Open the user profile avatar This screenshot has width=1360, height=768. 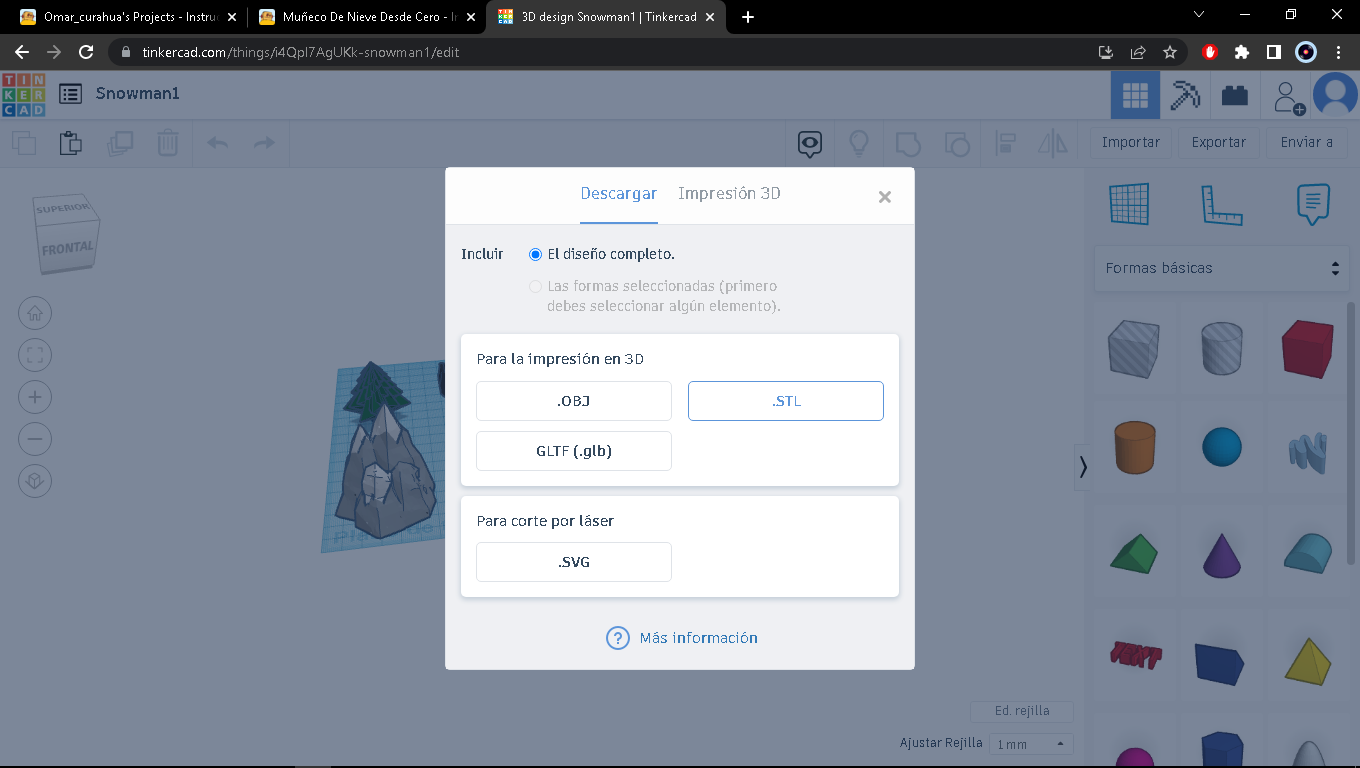(1335, 95)
